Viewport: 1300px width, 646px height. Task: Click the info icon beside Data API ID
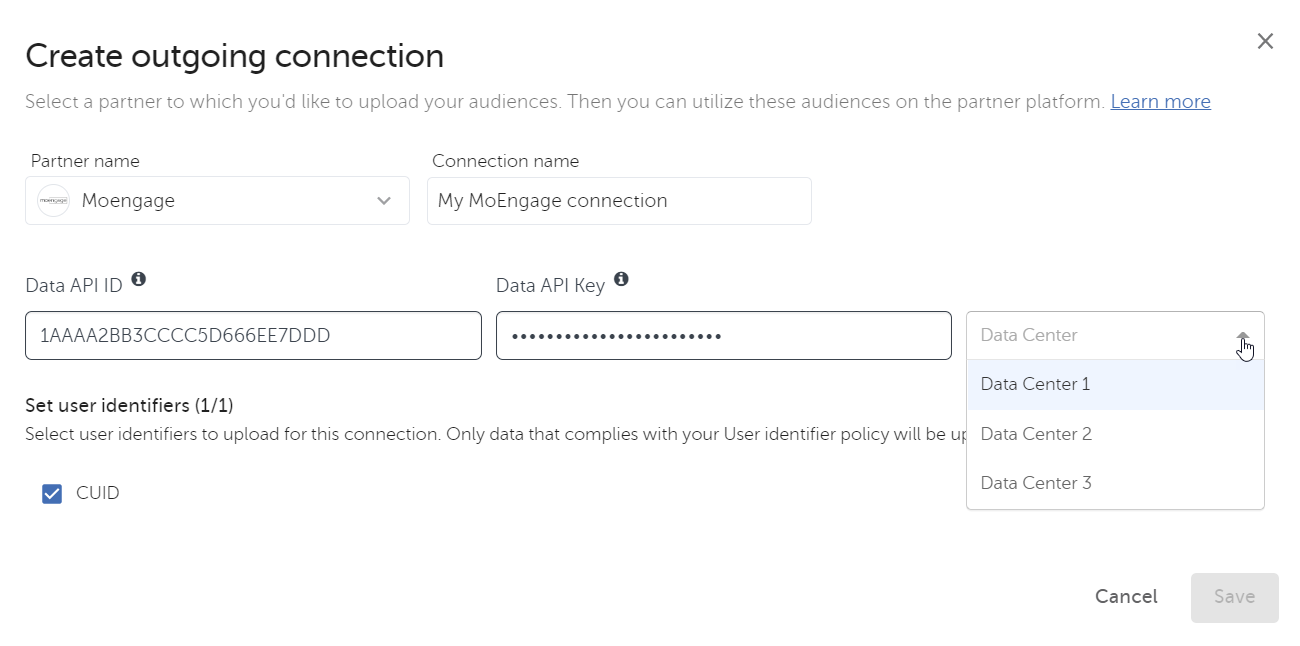tap(139, 279)
